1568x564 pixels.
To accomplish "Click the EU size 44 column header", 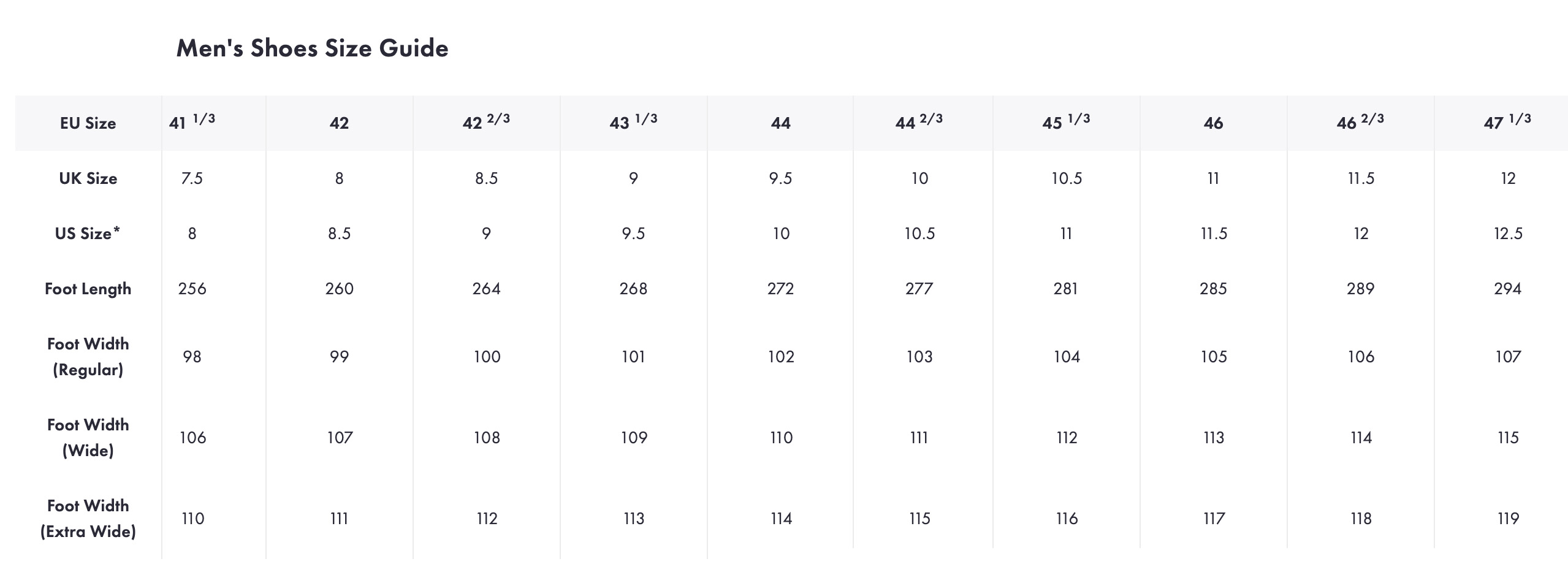I will (x=780, y=123).
